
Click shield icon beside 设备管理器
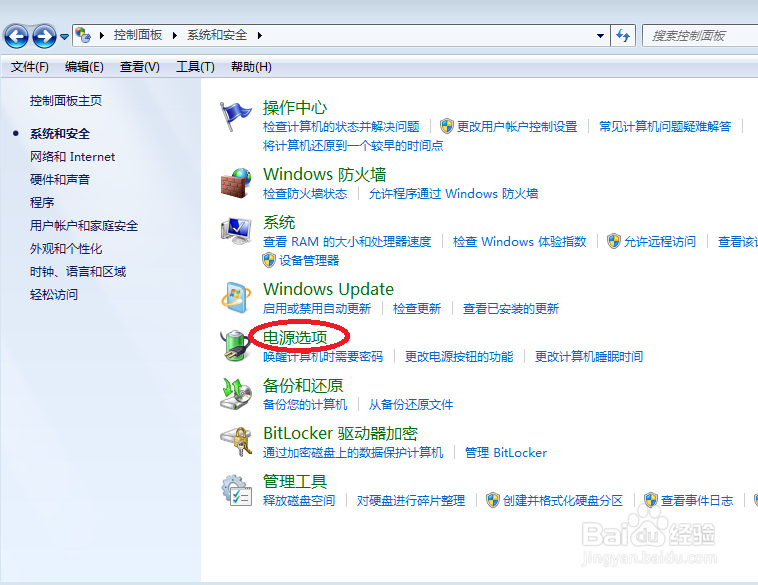click(269, 260)
